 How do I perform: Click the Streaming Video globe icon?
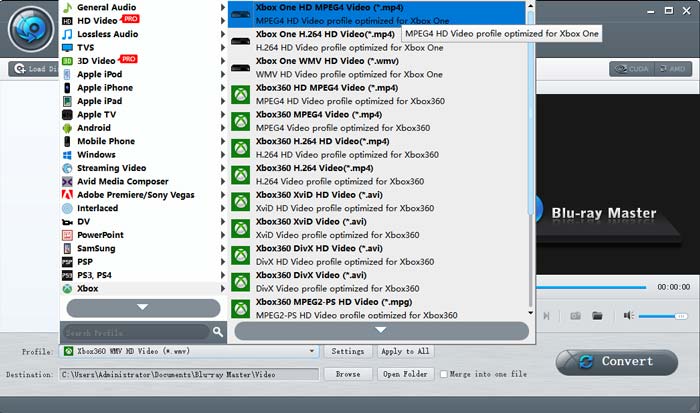click(x=67, y=168)
